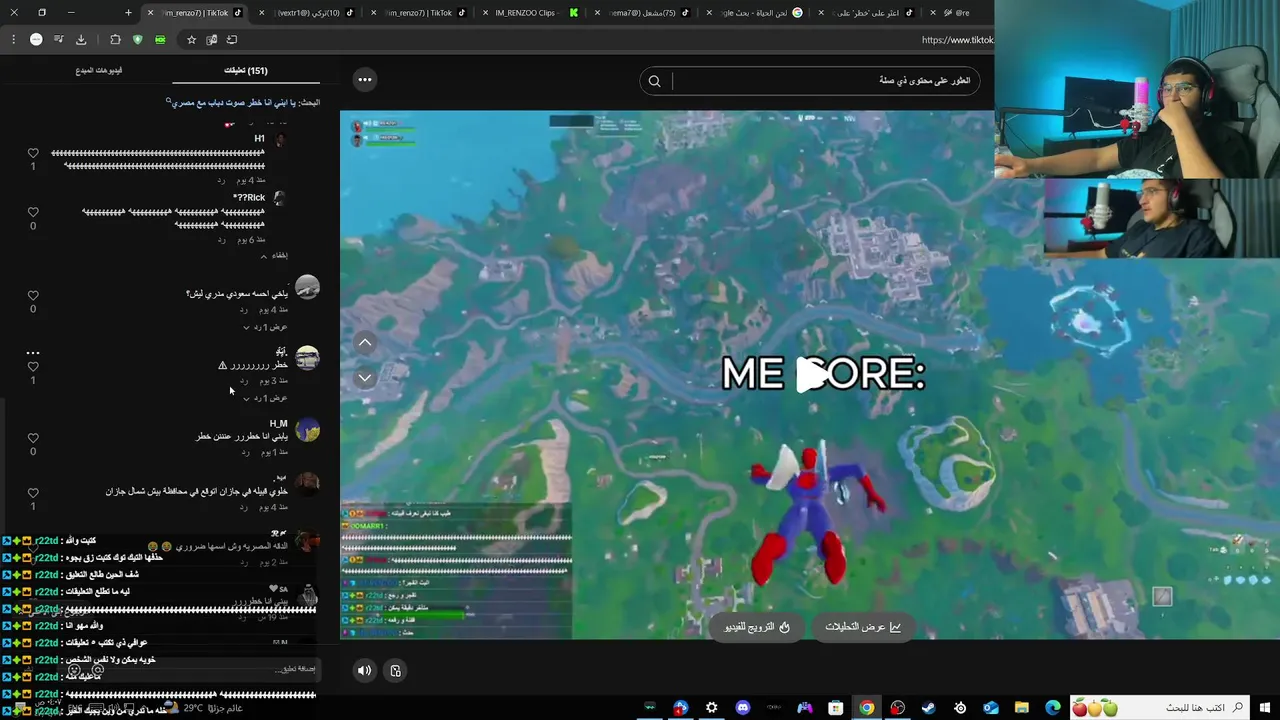1280x720 pixels.
Task: Open Discord from taskbar
Action: pos(742,708)
